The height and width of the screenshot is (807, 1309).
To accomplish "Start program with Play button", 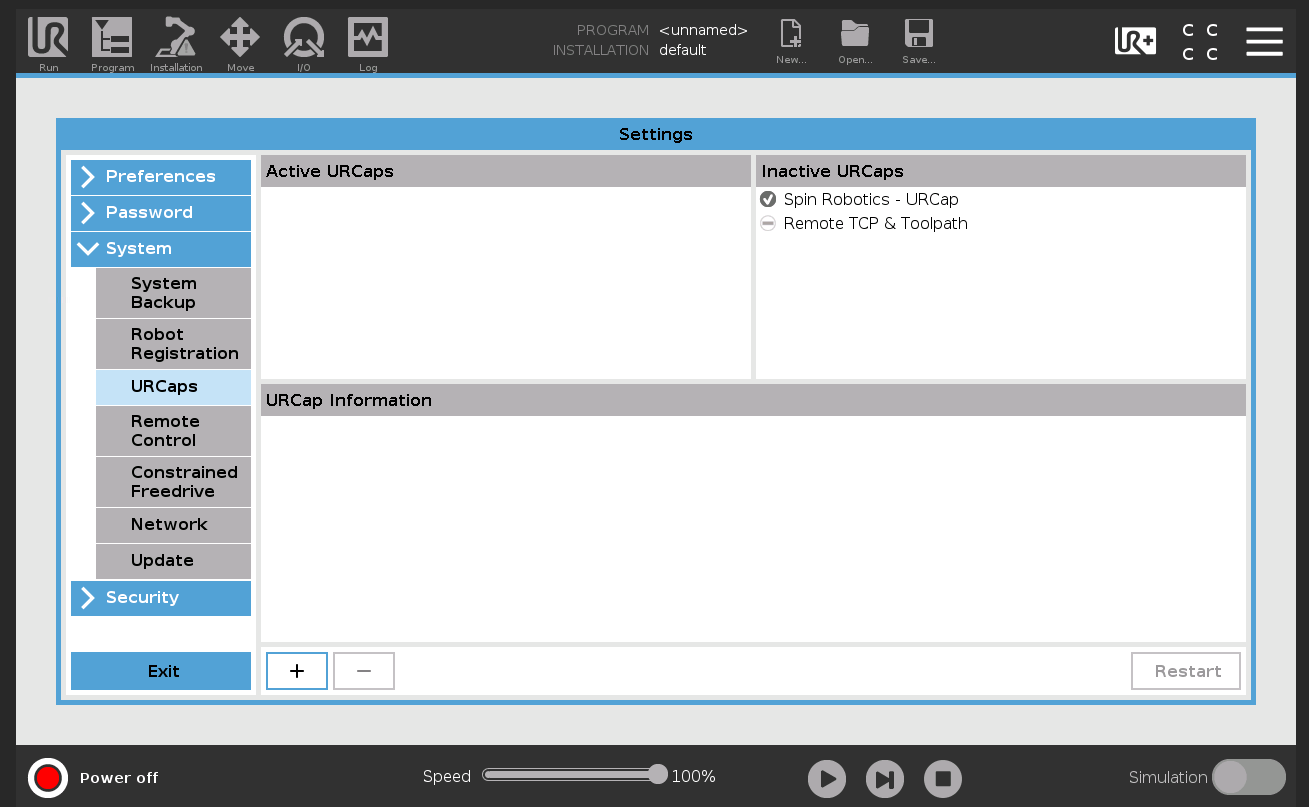I will (827, 779).
